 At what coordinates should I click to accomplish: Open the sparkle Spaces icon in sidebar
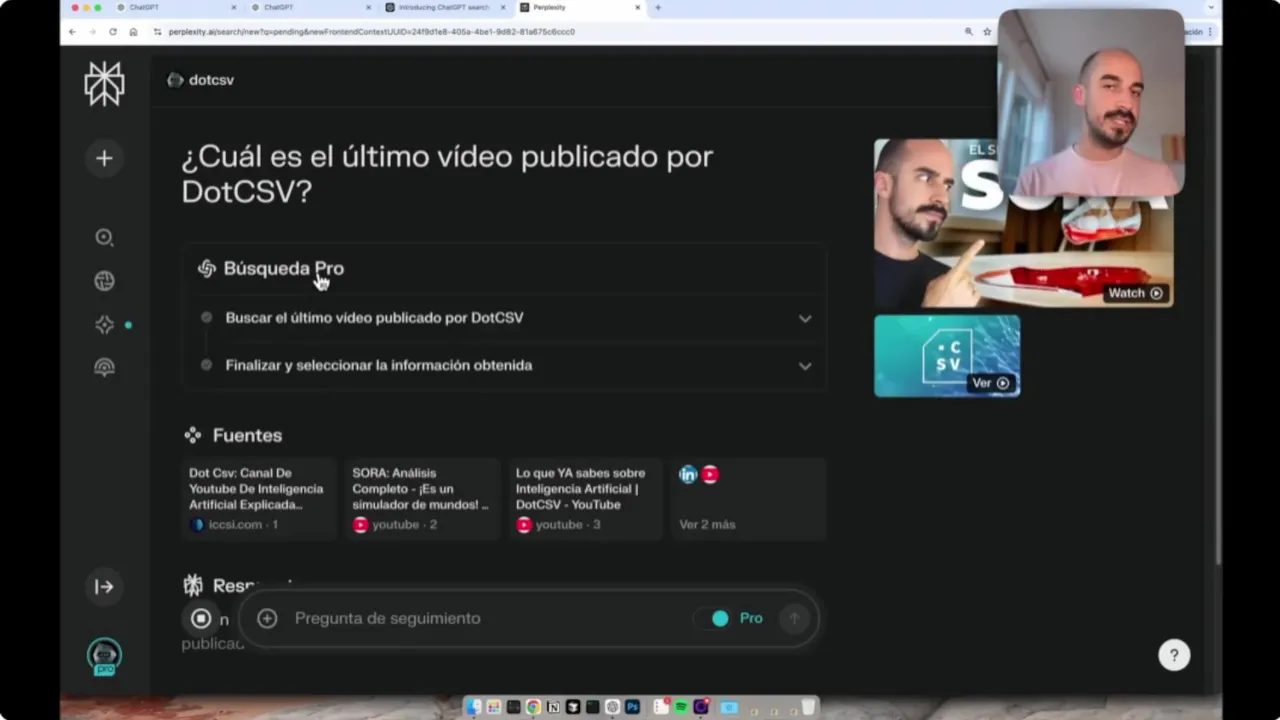click(x=104, y=325)
